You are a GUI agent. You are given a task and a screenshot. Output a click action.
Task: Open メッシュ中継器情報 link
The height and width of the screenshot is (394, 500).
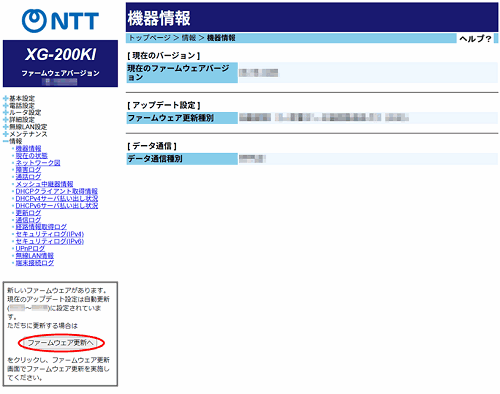[x=44, y=184]
